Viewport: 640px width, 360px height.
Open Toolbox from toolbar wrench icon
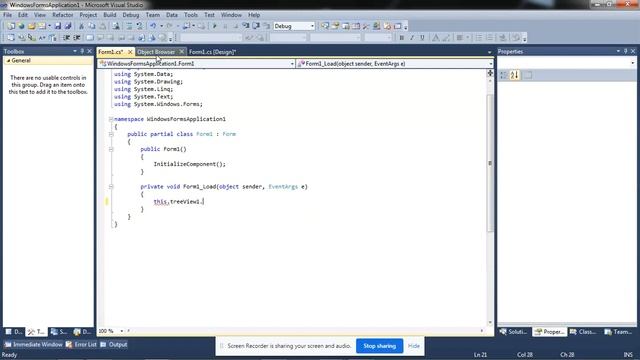pos(366,26)
